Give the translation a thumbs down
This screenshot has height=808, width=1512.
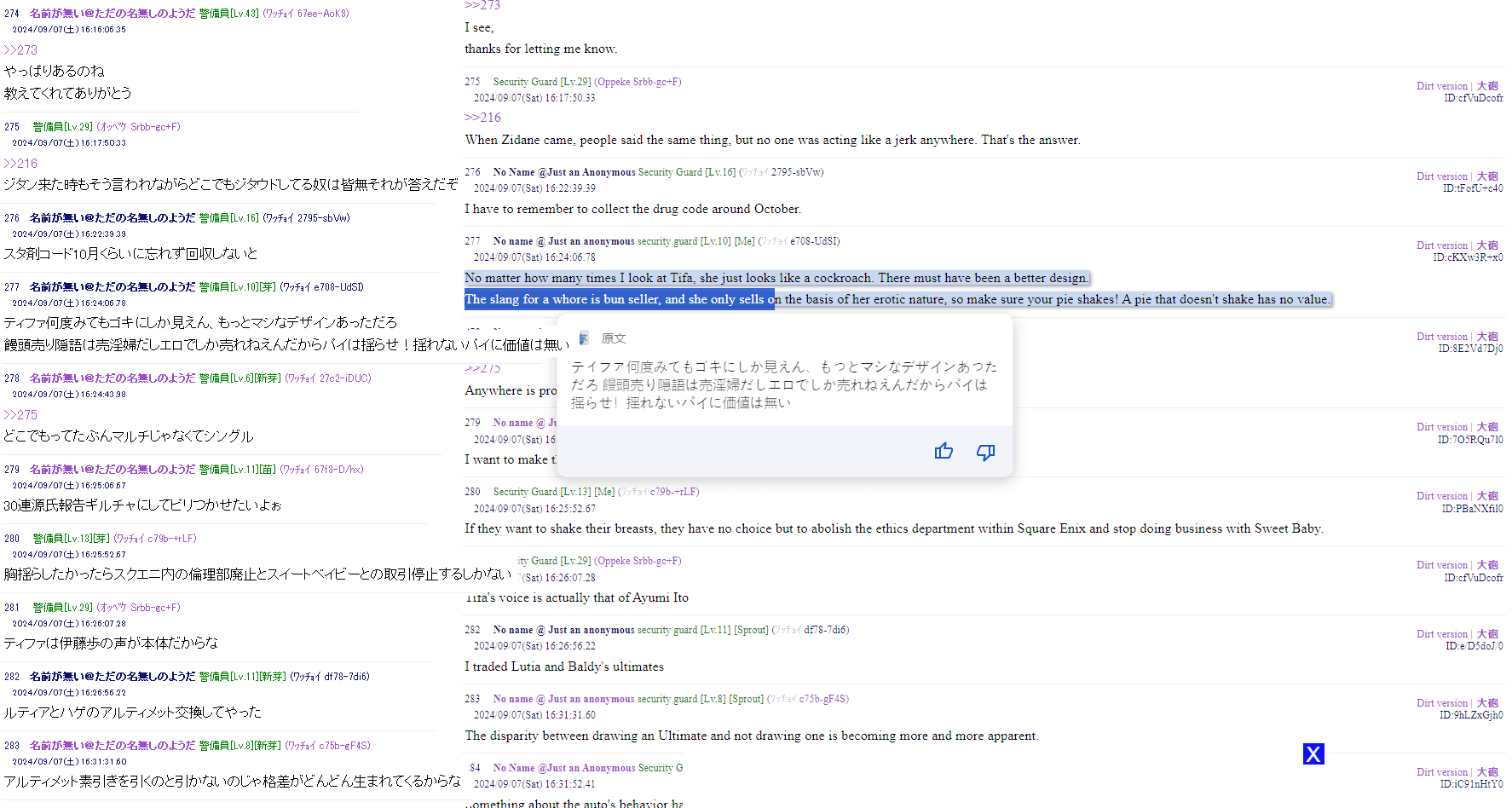tap(985, 452)
